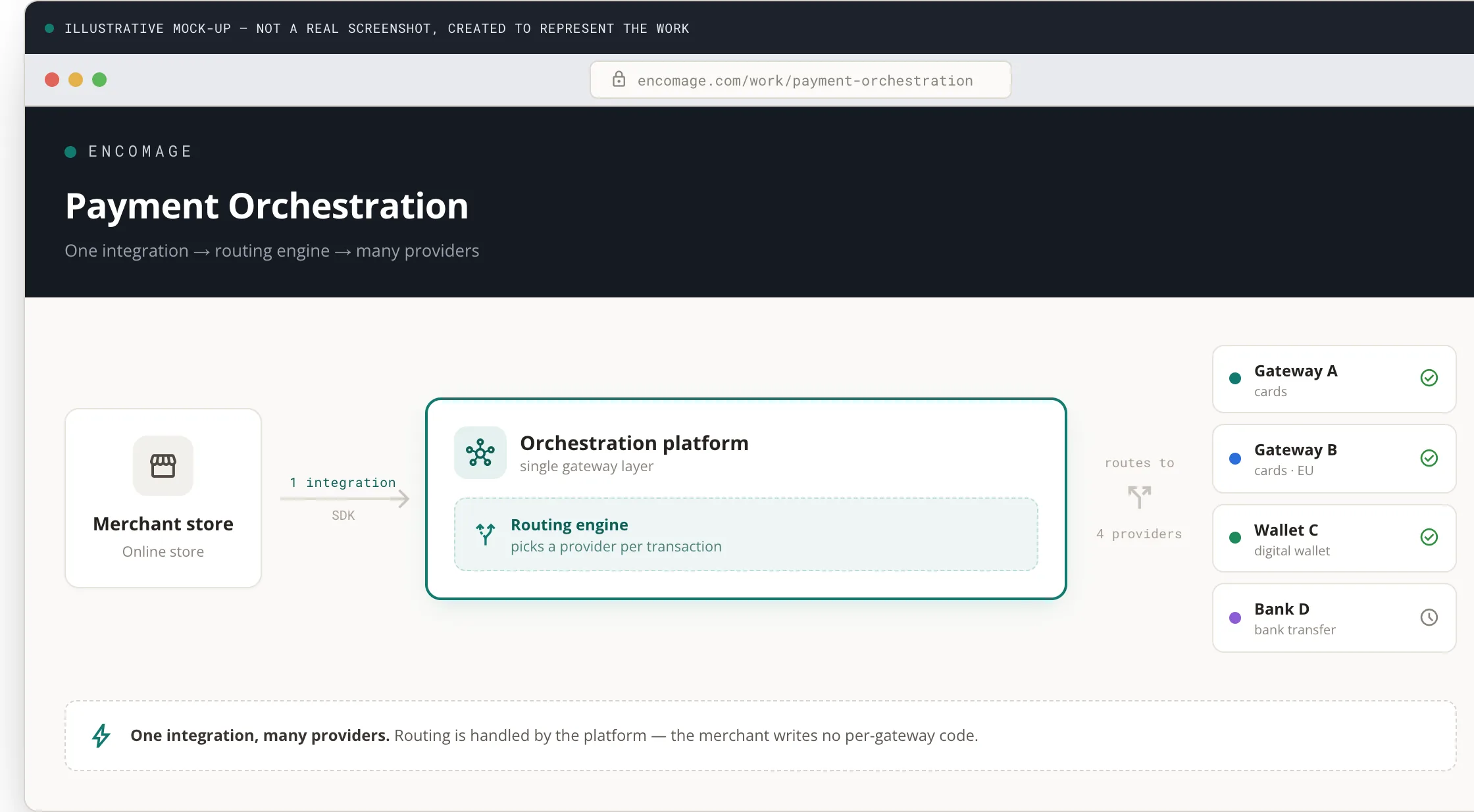
Task: Click the Payment Orchestration heading
Action: pos(267,206)
